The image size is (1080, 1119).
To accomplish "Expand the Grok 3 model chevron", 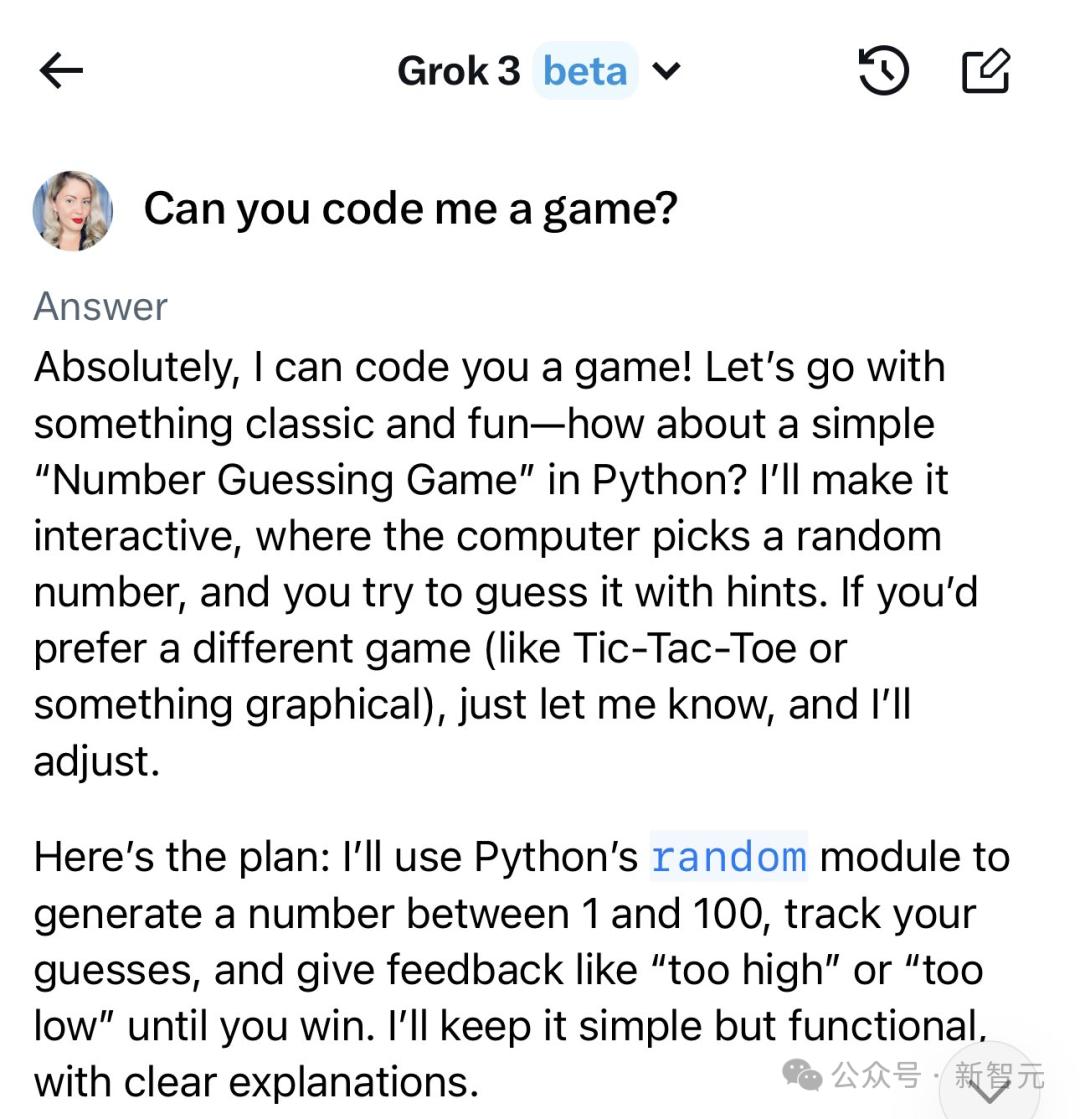I will 666,71.
